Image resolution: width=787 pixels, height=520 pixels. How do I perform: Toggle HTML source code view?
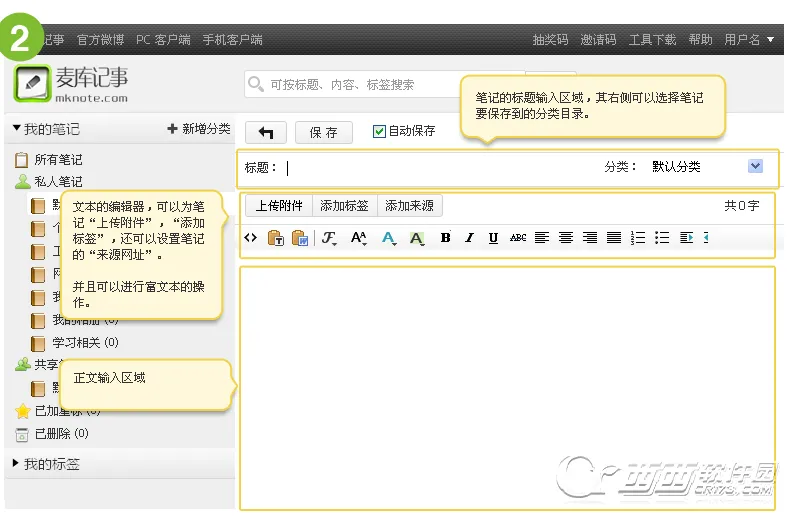pyautogui.click(x=250, y=237)
